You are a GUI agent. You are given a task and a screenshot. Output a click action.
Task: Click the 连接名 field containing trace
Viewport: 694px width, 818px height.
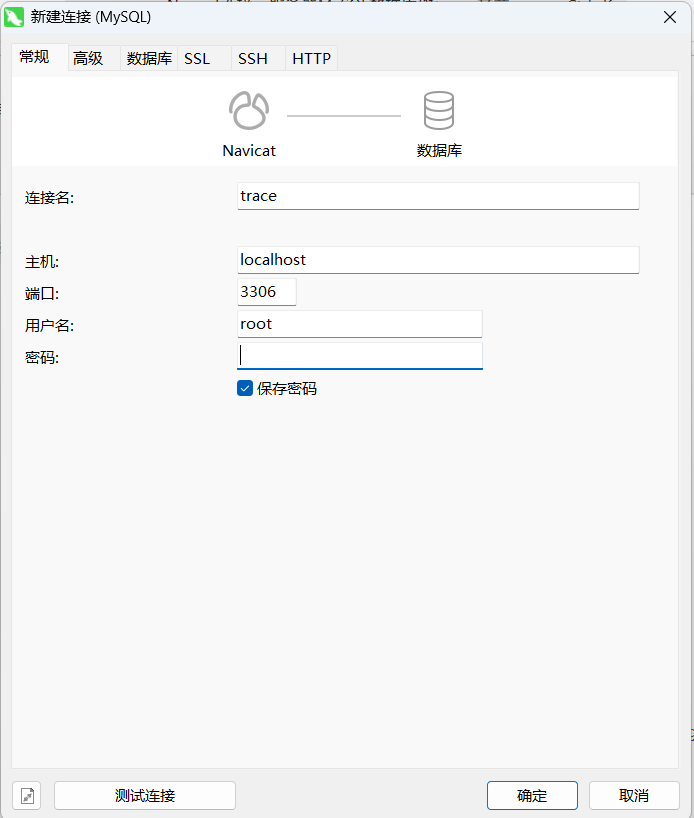coord(437,196)
